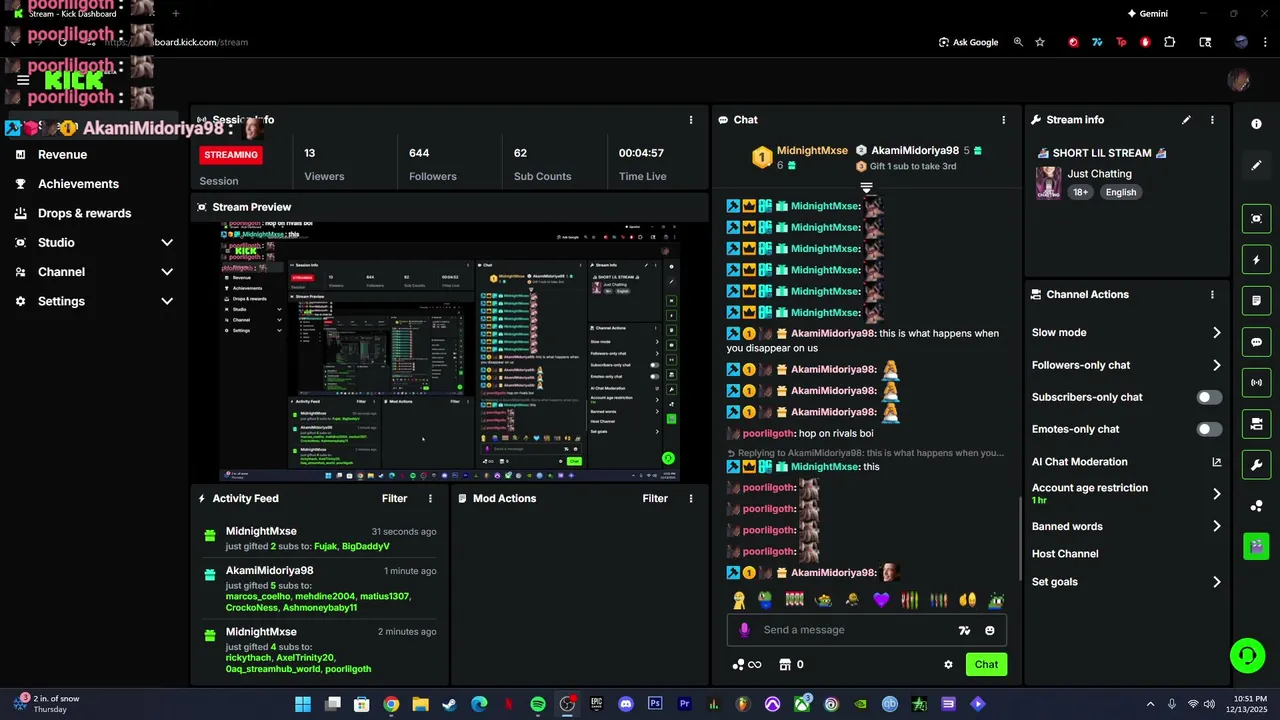Select the purple heart emote
The image size is (1280, 720).
point(881,600)
